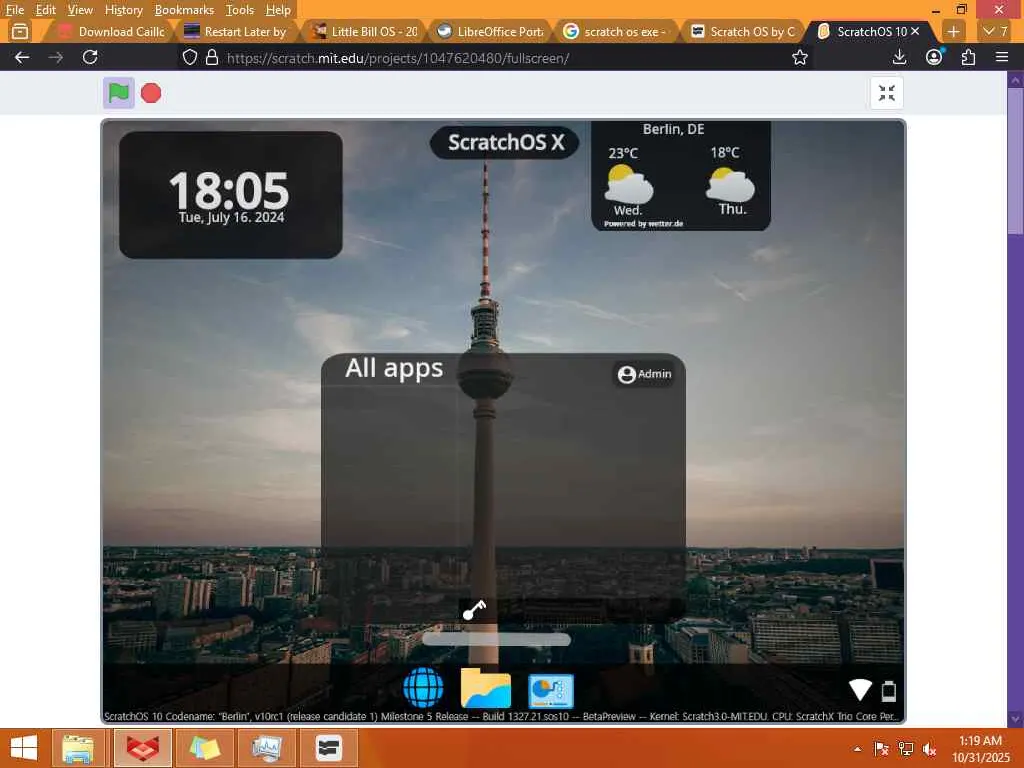Click the muted volume tray icon
This screenshot has height=768, width=1024.
929,749
